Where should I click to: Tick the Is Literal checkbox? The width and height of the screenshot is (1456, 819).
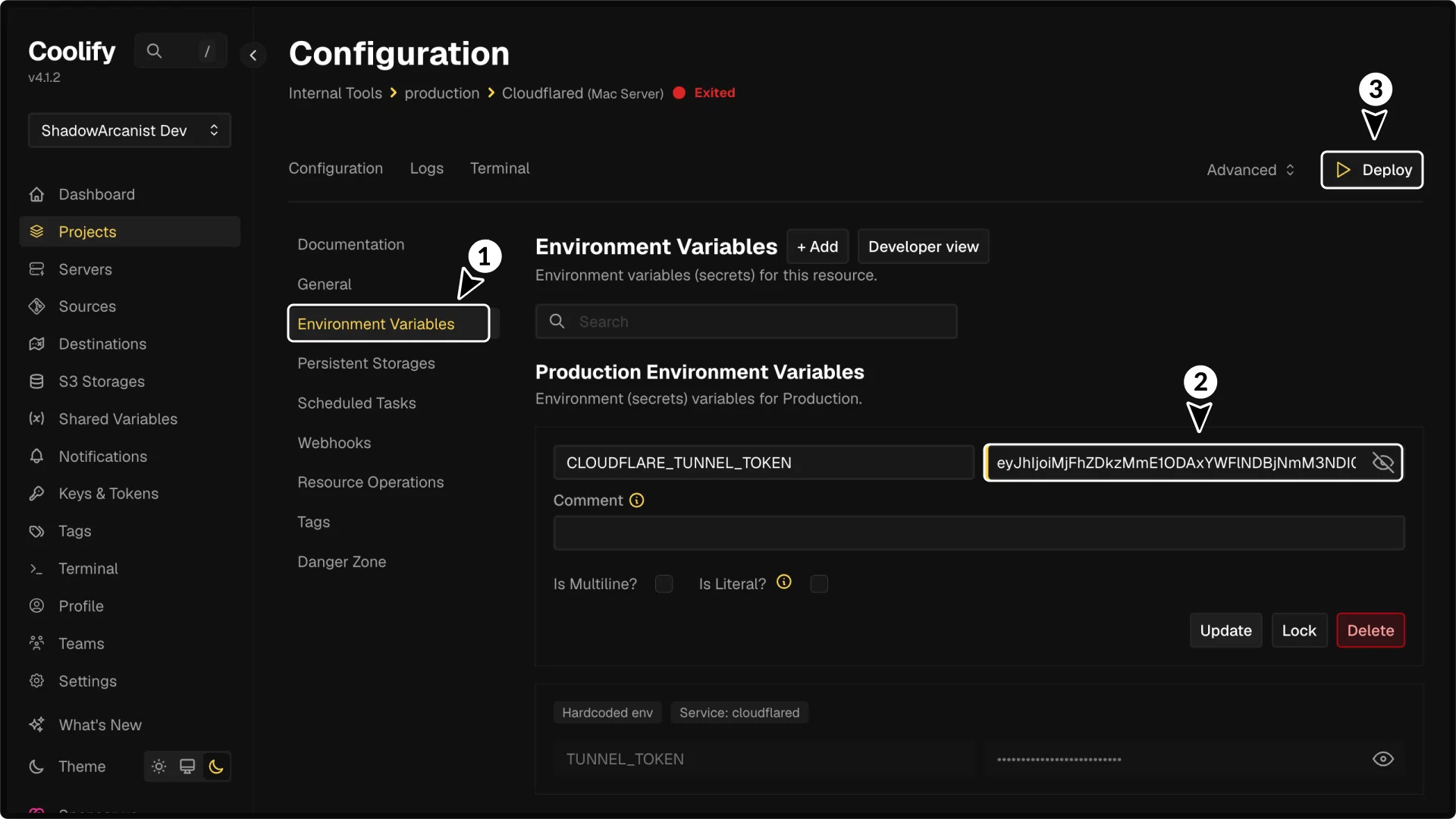pos(819,584)
